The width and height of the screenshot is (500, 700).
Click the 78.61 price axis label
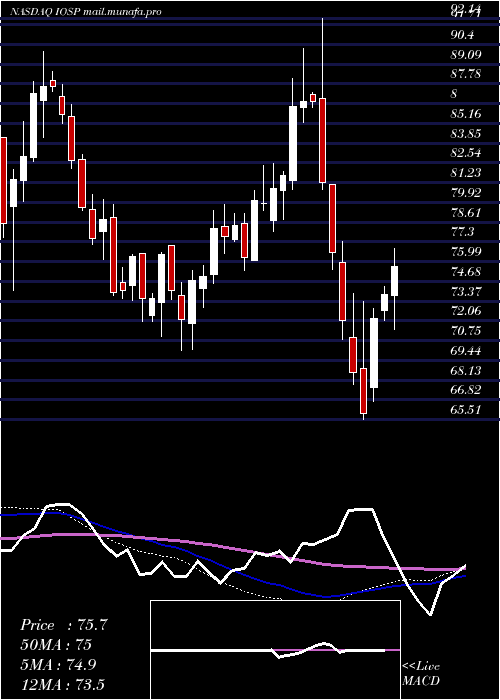pyautogui.click(x=466, y=212)
